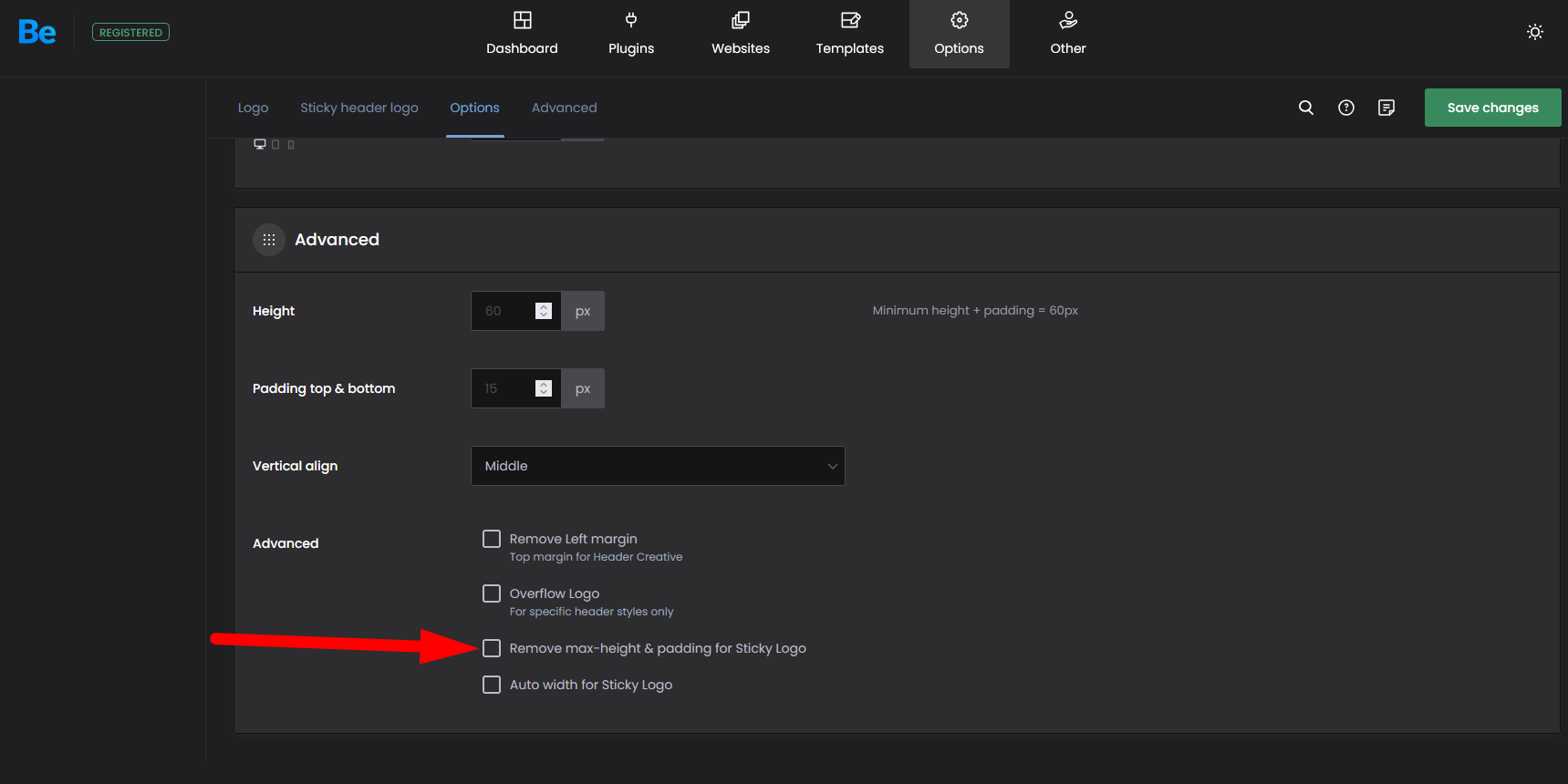Click into the Height input field
1568x784 pixels.
pyautogui.click(x=503, y=311)
